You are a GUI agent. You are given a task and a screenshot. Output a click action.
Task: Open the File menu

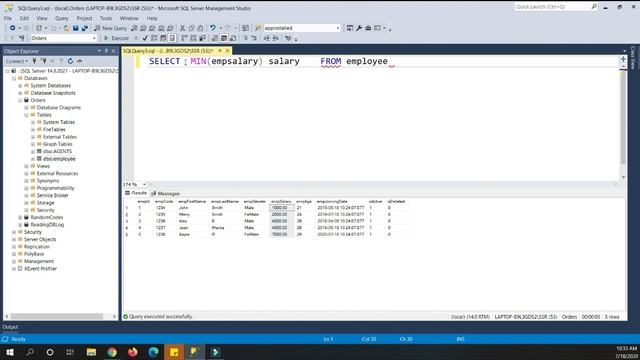click(8, 18)
